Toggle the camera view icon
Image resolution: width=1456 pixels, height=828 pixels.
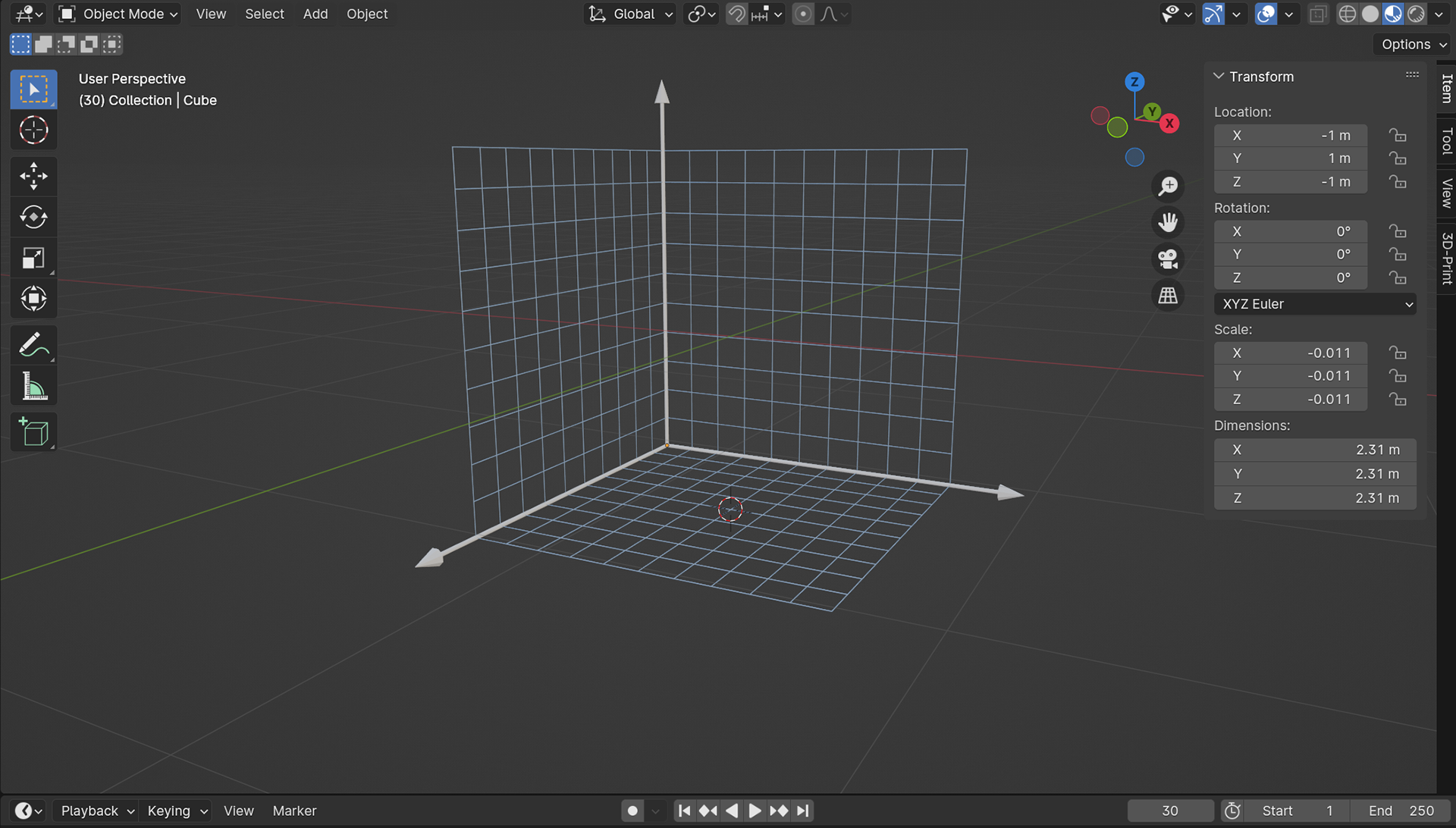point(1168,259)
